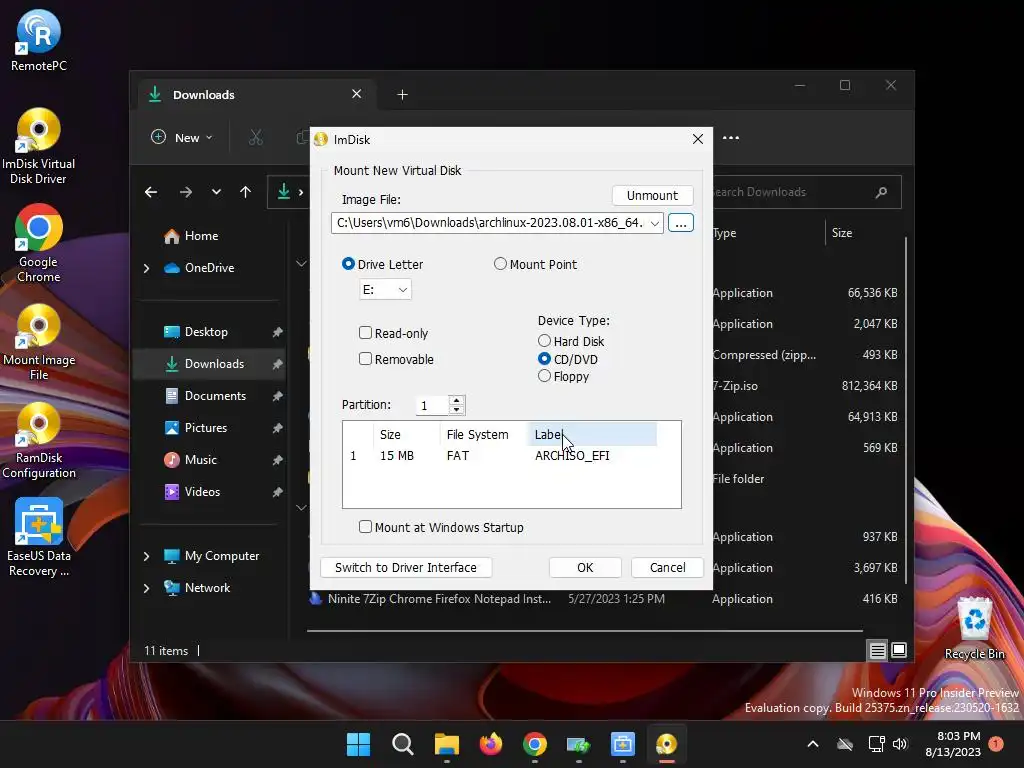
Task: Click the Windows Start button
Action: (x=358, y=744)
